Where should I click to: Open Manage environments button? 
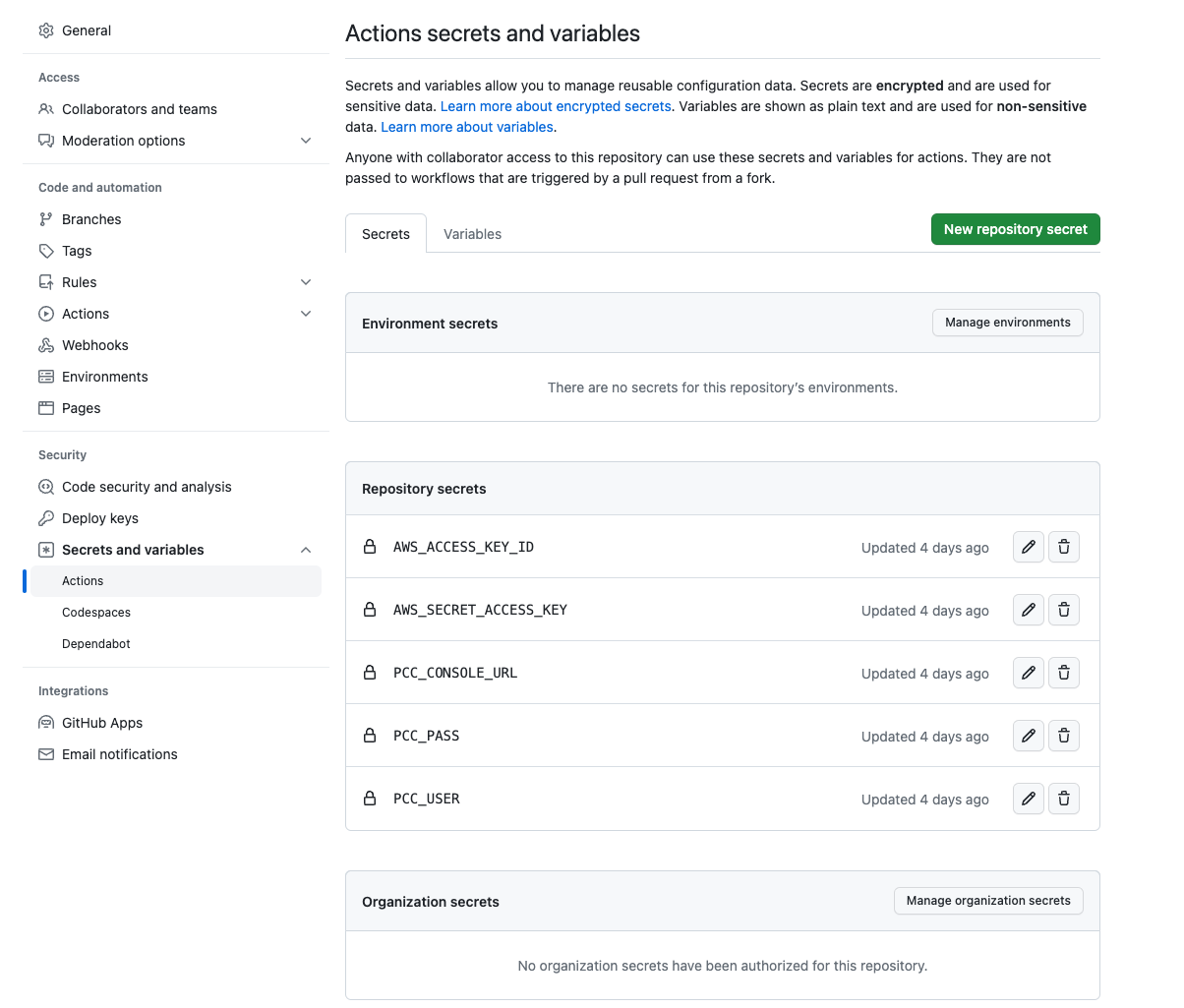(1007, 323)
